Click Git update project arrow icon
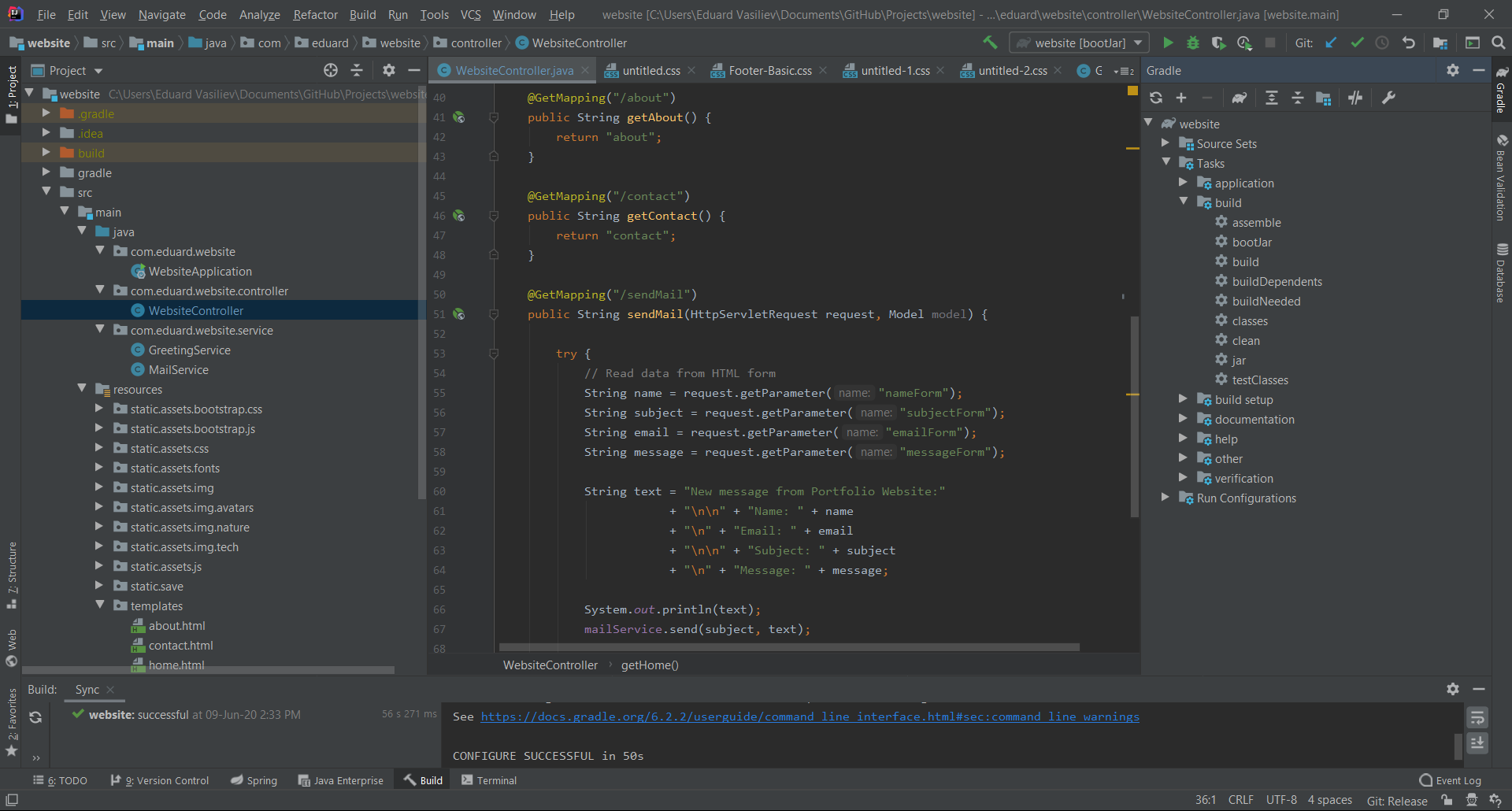The height and width of the screenshot is (811, 1512). [x=1331, y=43]
